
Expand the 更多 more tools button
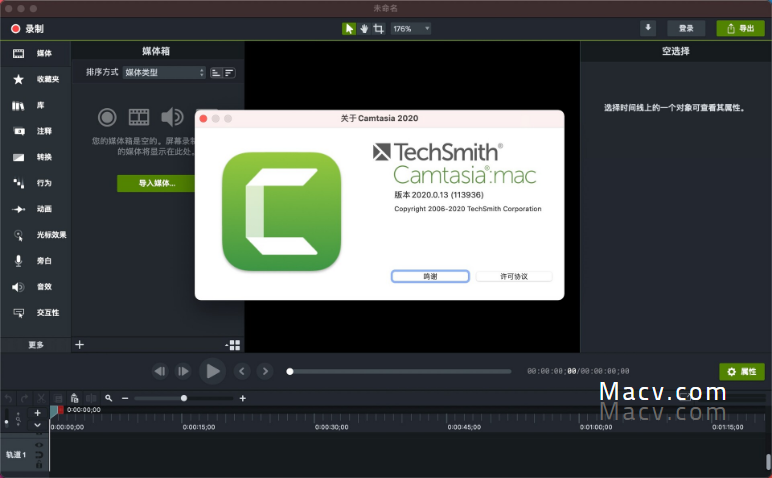35,345
